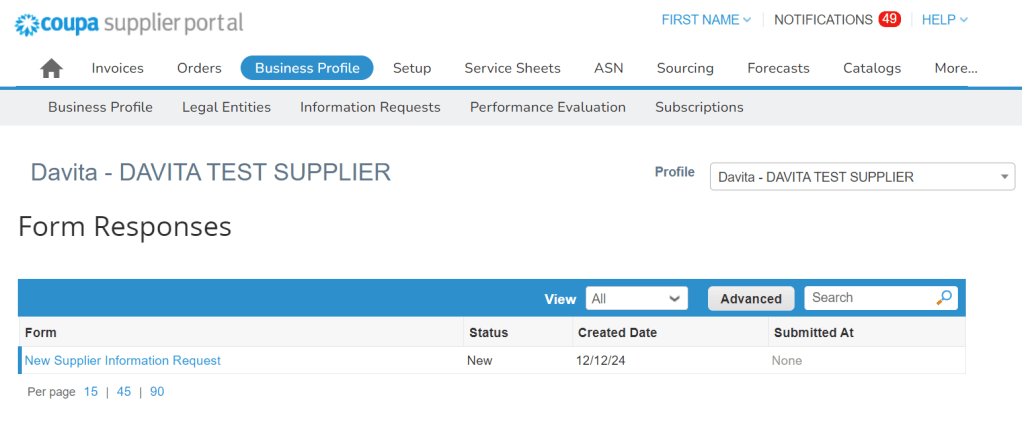The image size is (1022, 423).
Task: Sort by the Status column header
Action: [488, 332]
